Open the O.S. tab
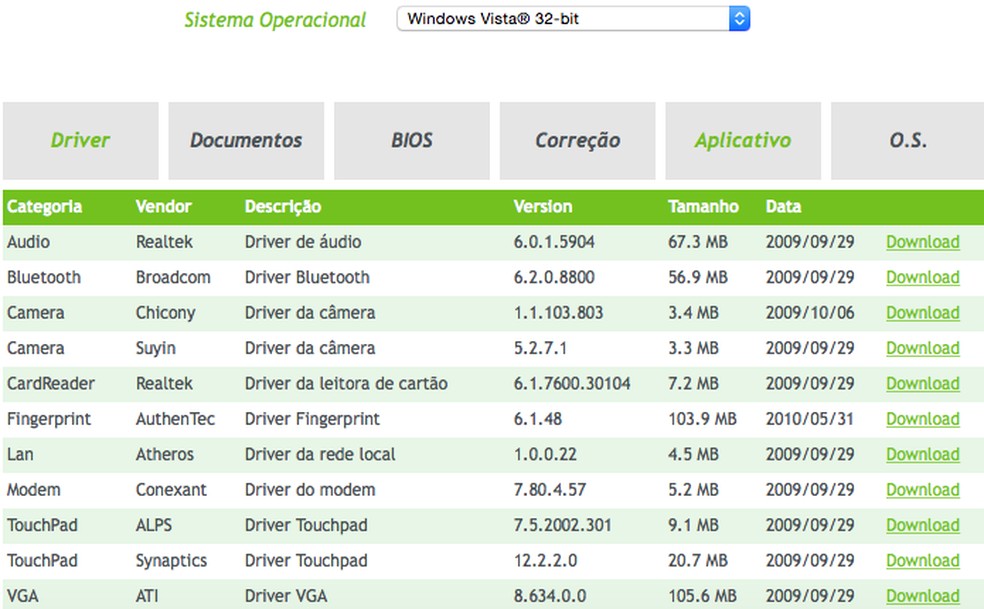The height and width of the screenshot is (609, 984). [907, 140]
